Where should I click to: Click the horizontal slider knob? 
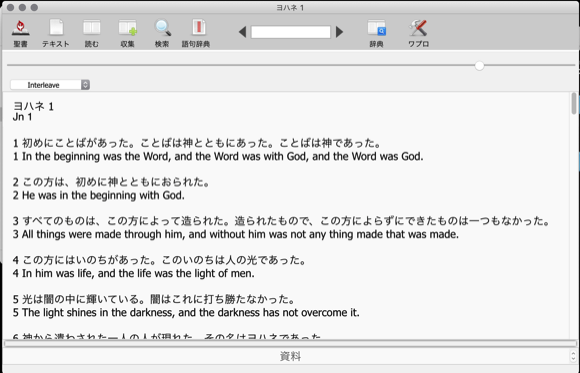479,66
